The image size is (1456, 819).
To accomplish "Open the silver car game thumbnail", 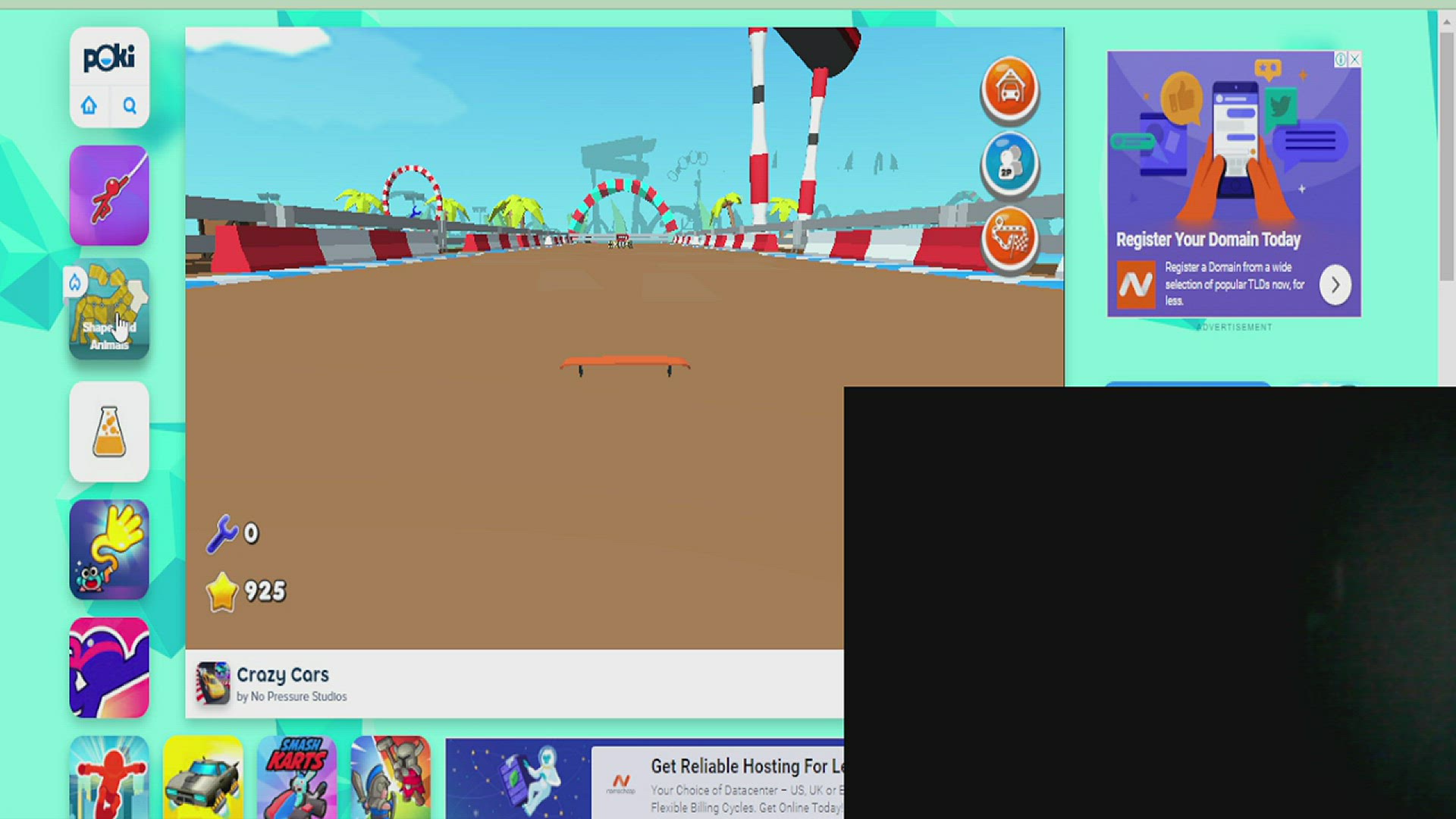I will pos(202,777).
